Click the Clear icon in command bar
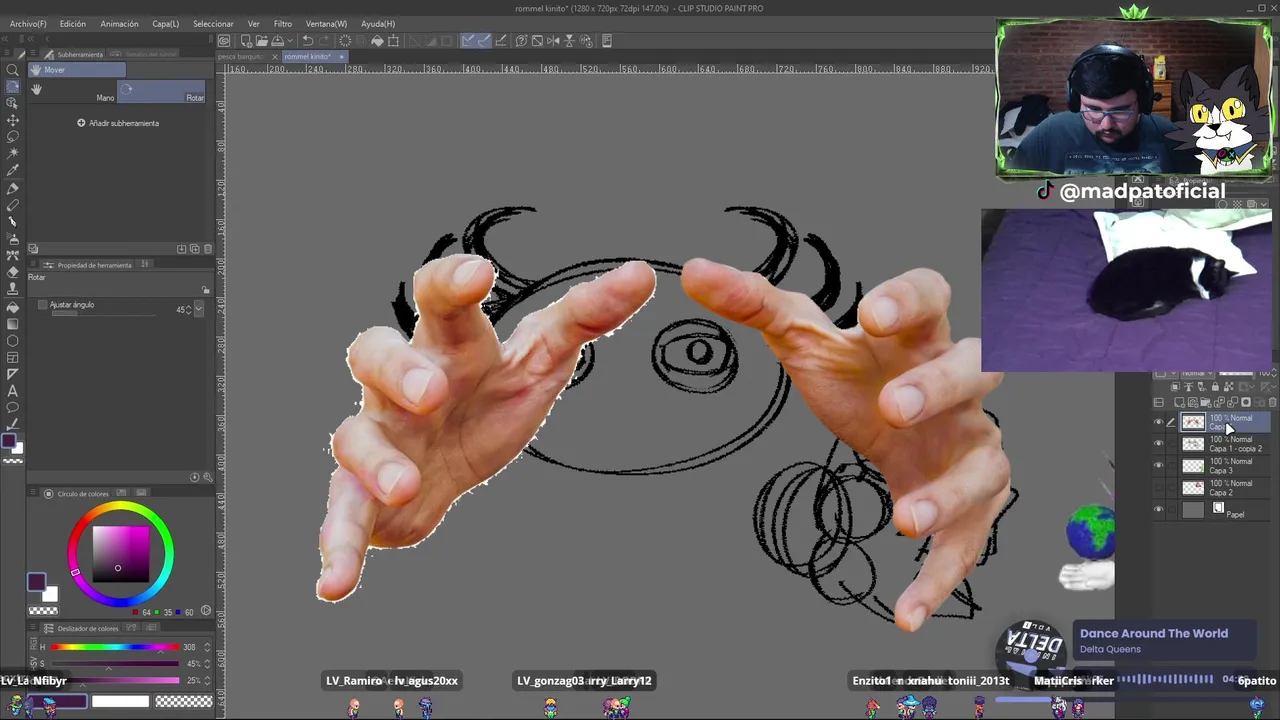1280x720 pixels. [345, 41]
